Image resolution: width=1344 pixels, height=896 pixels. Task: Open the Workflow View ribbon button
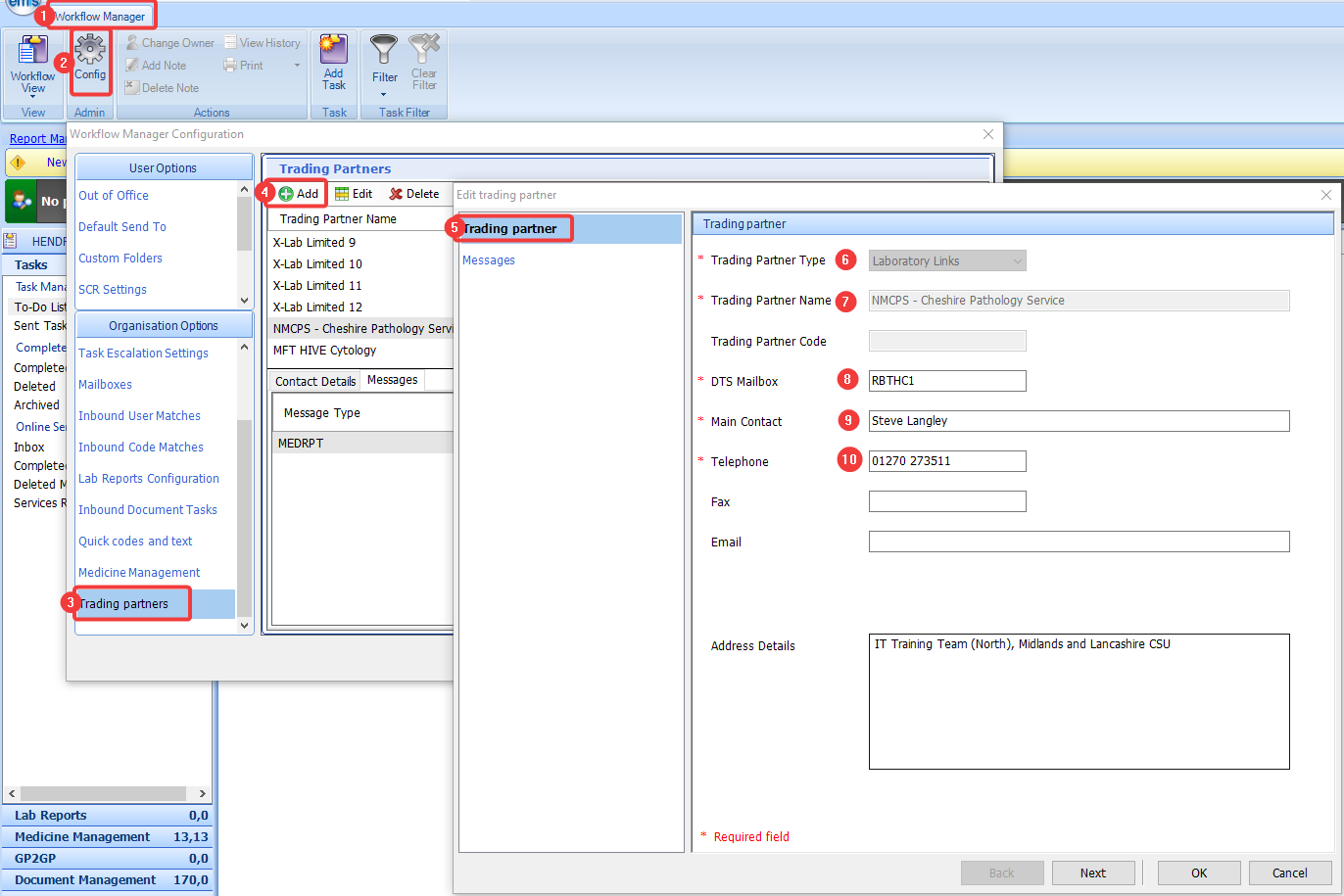coord(33,67)
